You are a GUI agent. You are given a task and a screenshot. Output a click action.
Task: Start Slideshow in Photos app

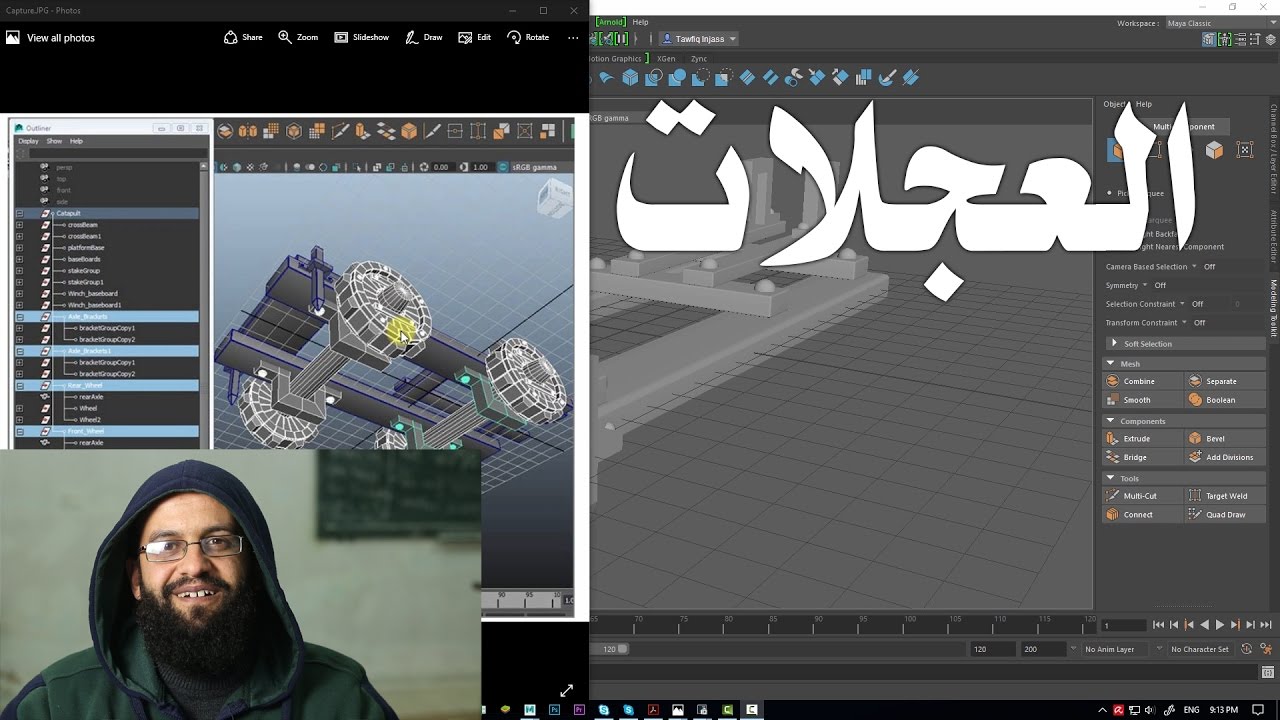pyautogui.click(x=361, y=37)
